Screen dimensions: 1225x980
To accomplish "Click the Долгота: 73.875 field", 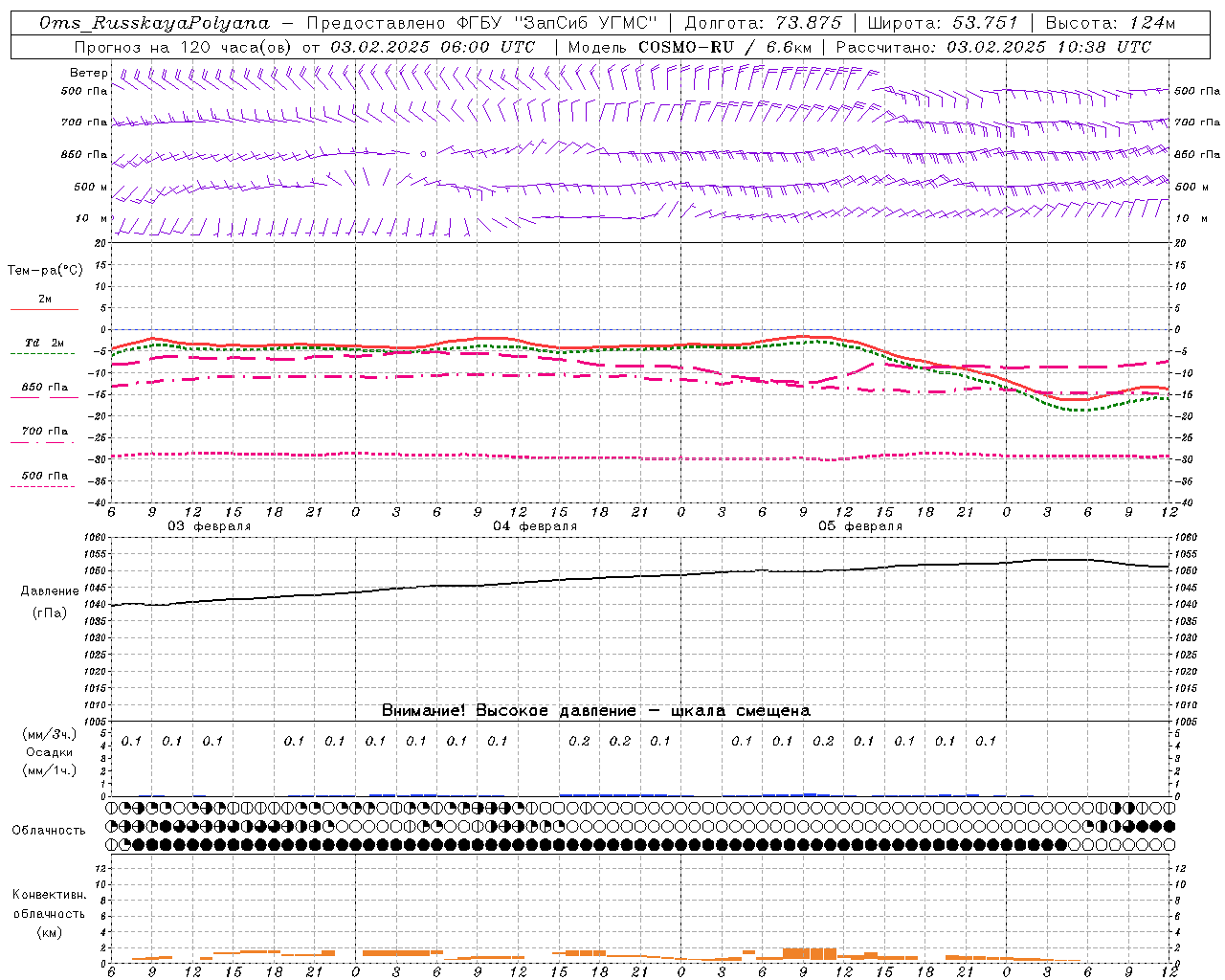I will [x=764, y=23].
